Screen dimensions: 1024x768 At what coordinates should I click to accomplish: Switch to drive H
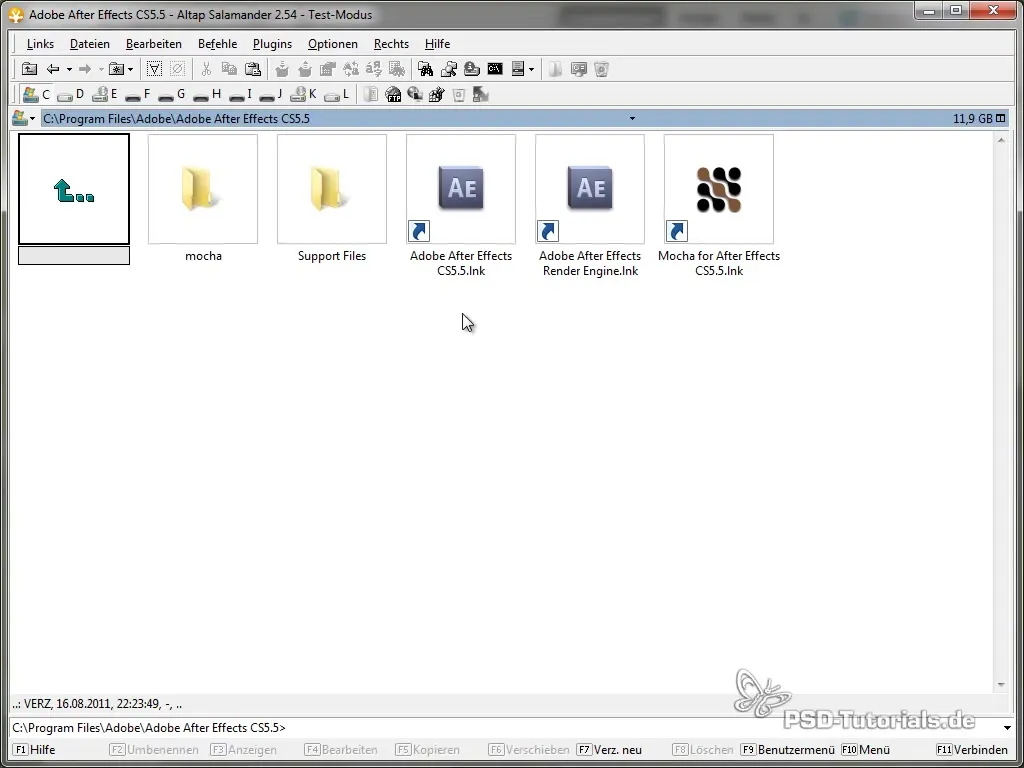coord(207,95)
